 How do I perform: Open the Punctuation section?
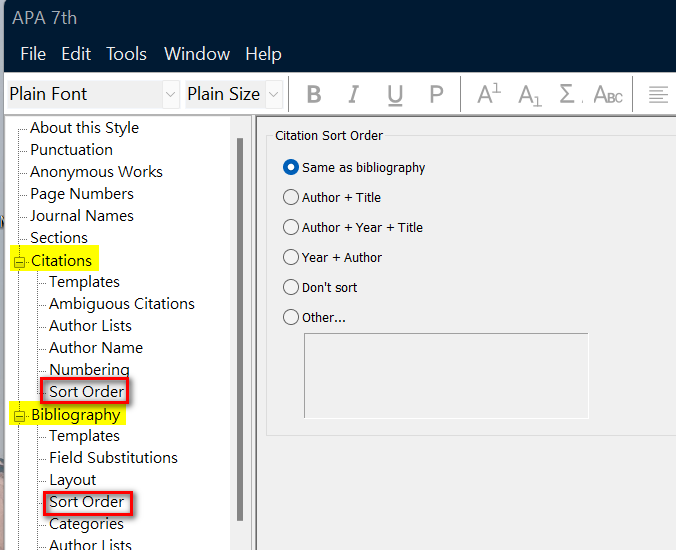click(x=72, y=150)
